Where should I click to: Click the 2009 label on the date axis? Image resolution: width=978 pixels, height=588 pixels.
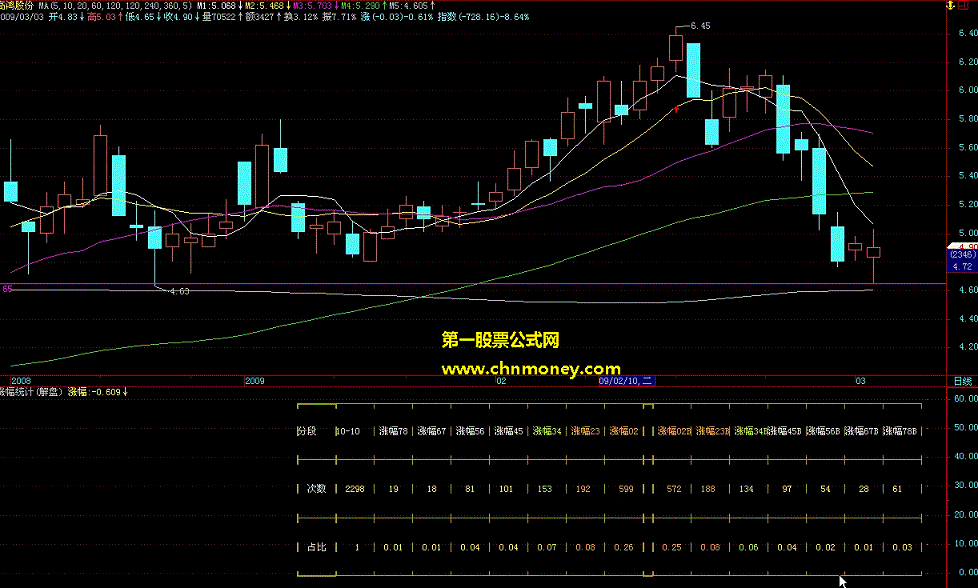coord(254,380)
